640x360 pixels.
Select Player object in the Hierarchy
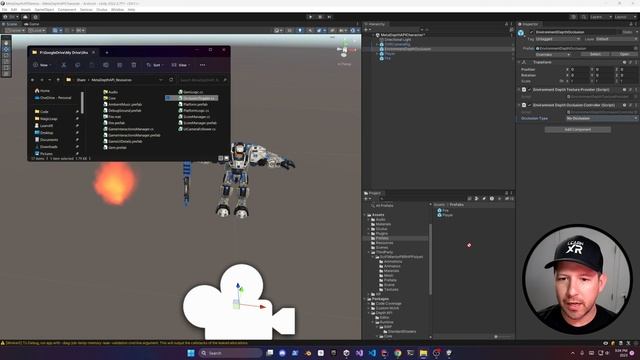click(389, 54)
